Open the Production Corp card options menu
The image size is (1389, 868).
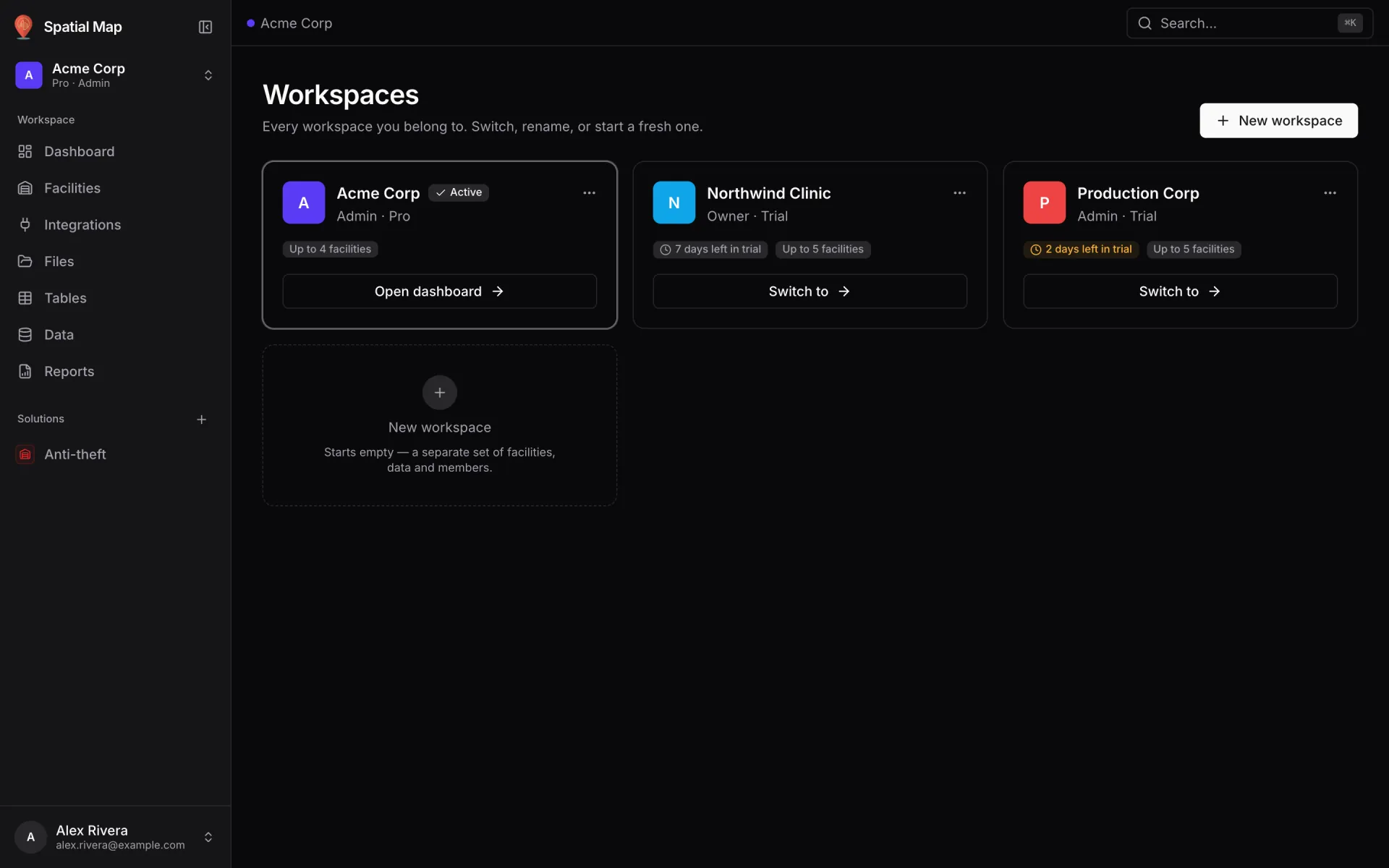coord(1330,193)
